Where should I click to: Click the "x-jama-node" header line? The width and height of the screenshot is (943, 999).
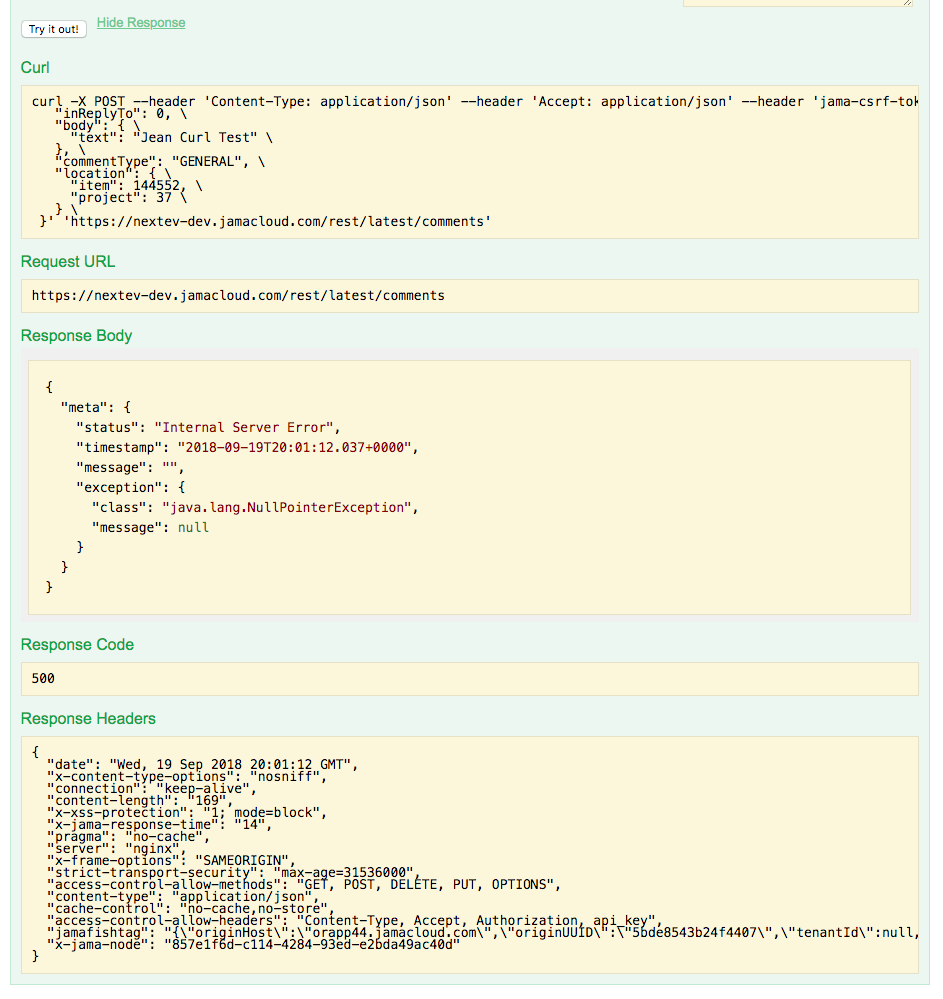254,945
